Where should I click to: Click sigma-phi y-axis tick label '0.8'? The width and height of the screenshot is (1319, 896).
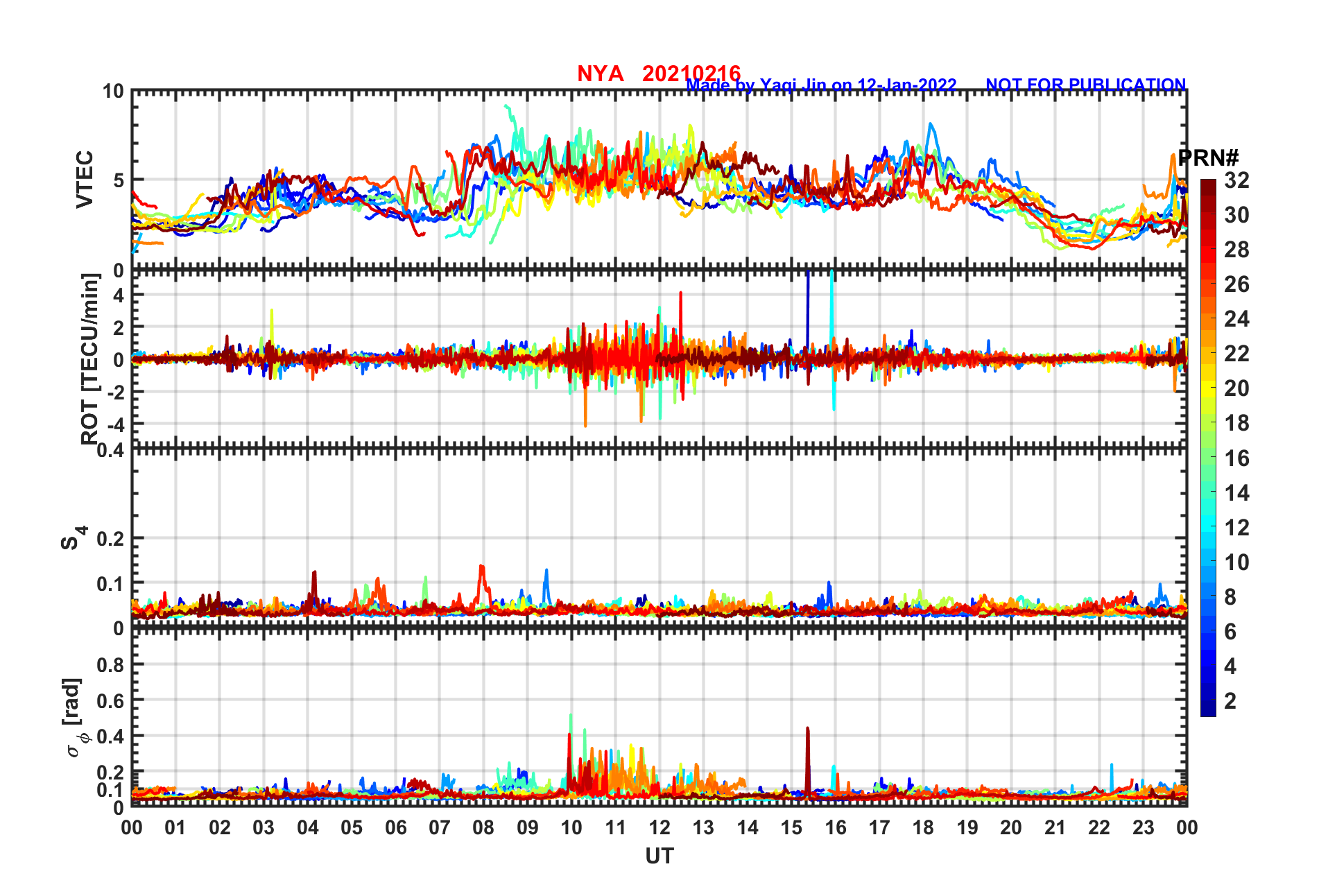pos(111,664)
